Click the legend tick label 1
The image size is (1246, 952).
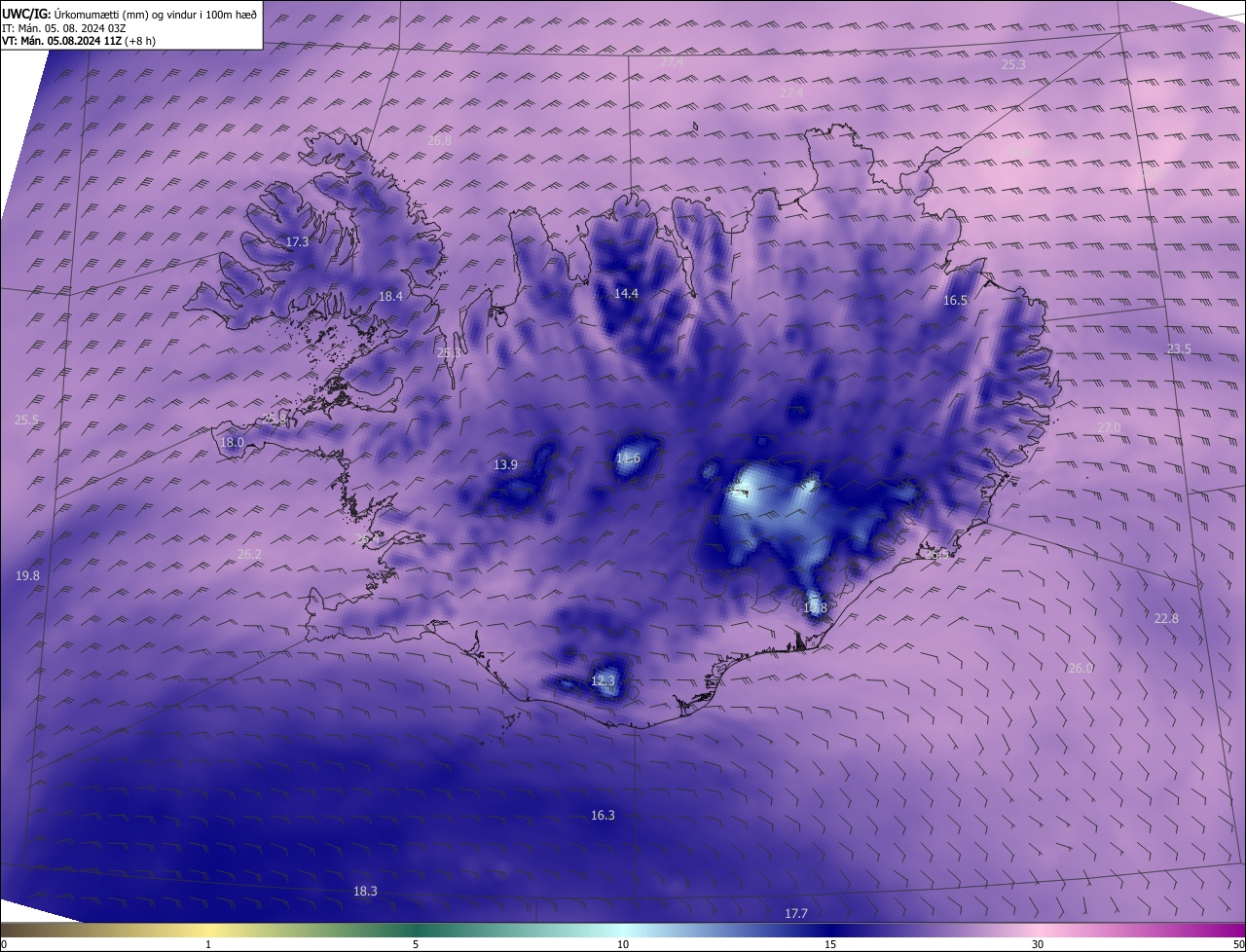pos(208,944)
